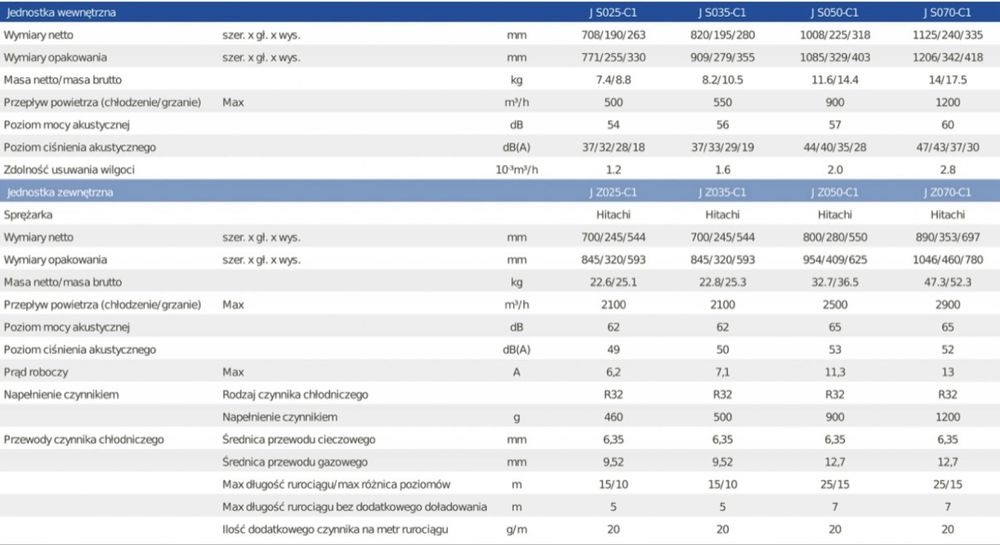1000x545 pixels.
Task: Select outdoor packaging size '954/409/625'
Action: tap(834, 259)
